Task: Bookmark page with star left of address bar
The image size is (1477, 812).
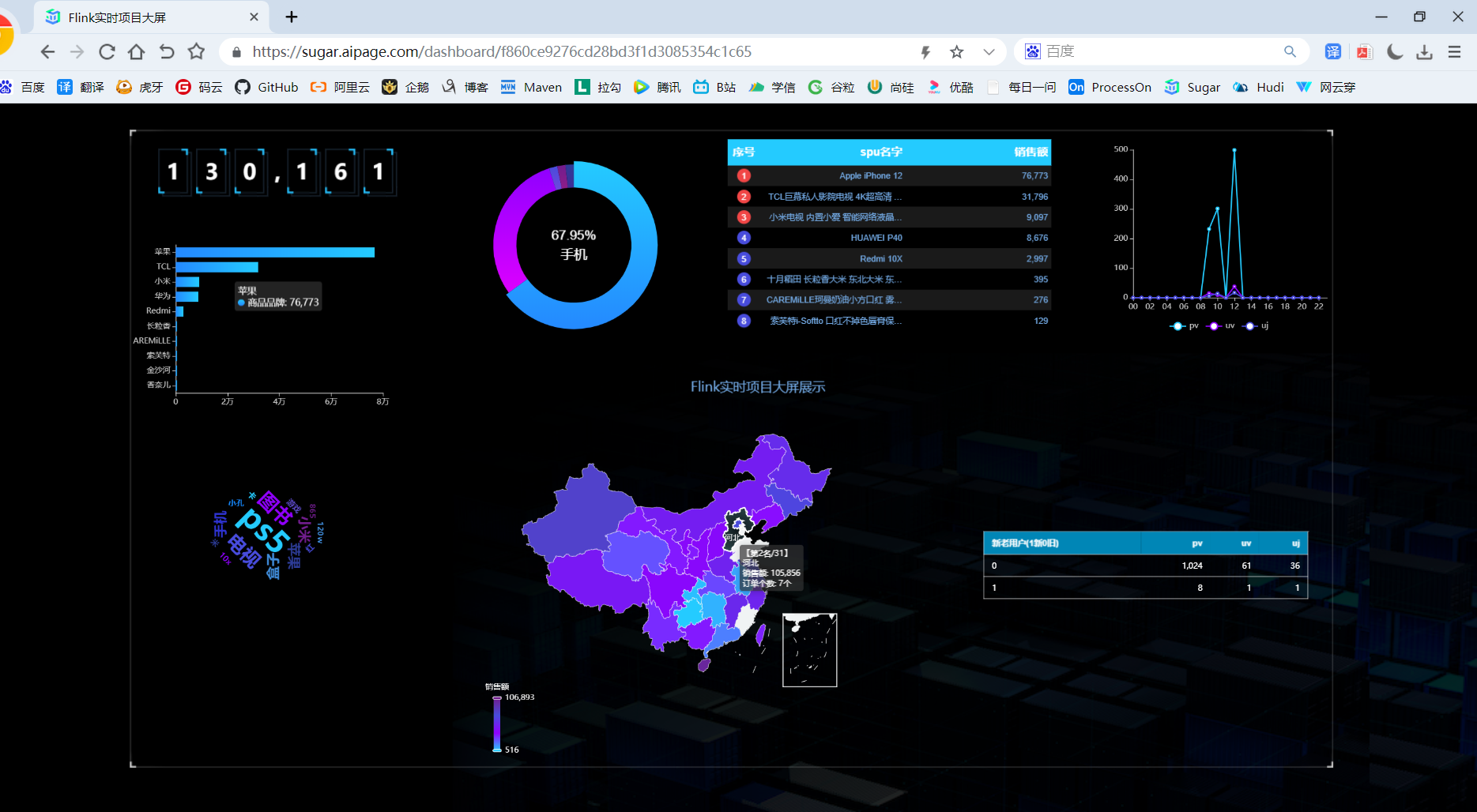Action: pos(196,52)
